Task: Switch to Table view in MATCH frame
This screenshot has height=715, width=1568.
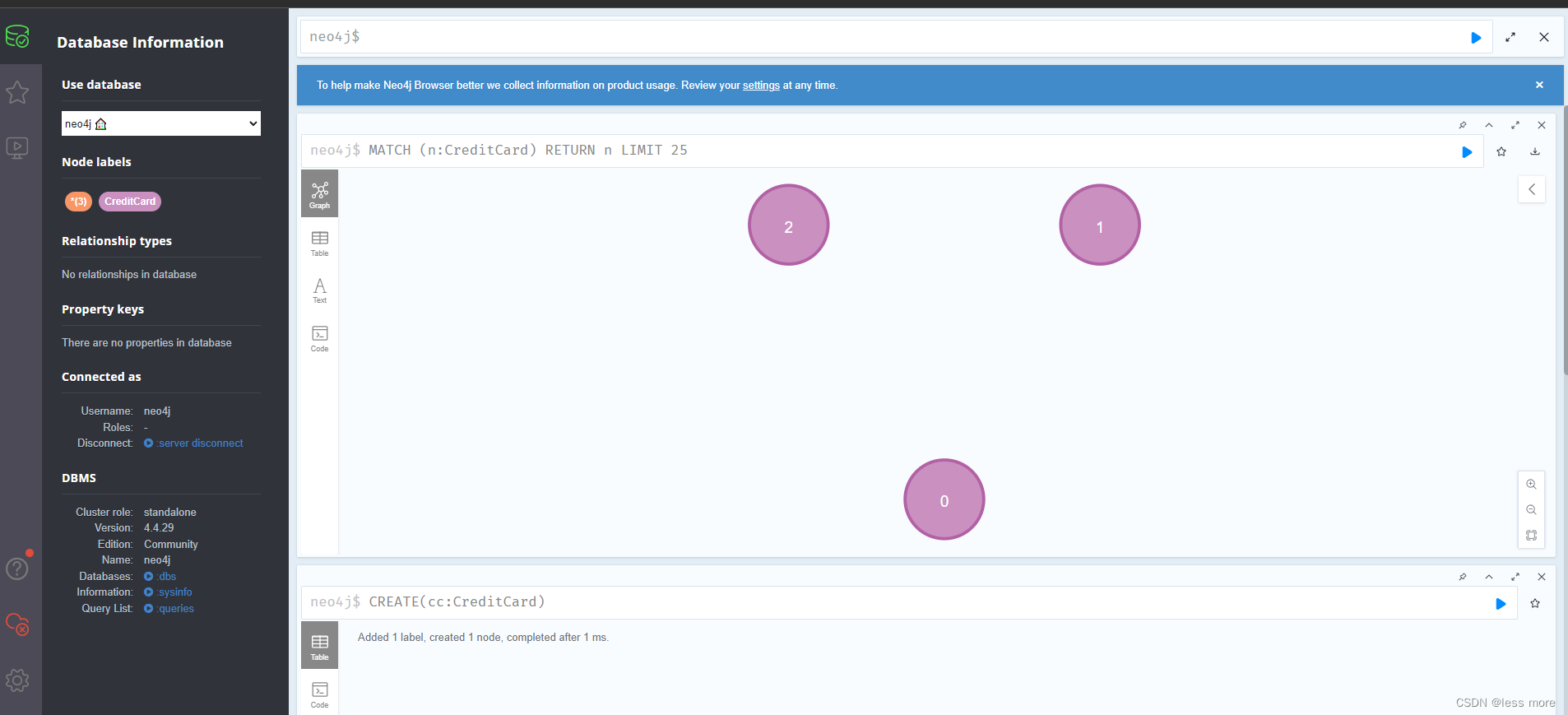Action: click(320, 243)
